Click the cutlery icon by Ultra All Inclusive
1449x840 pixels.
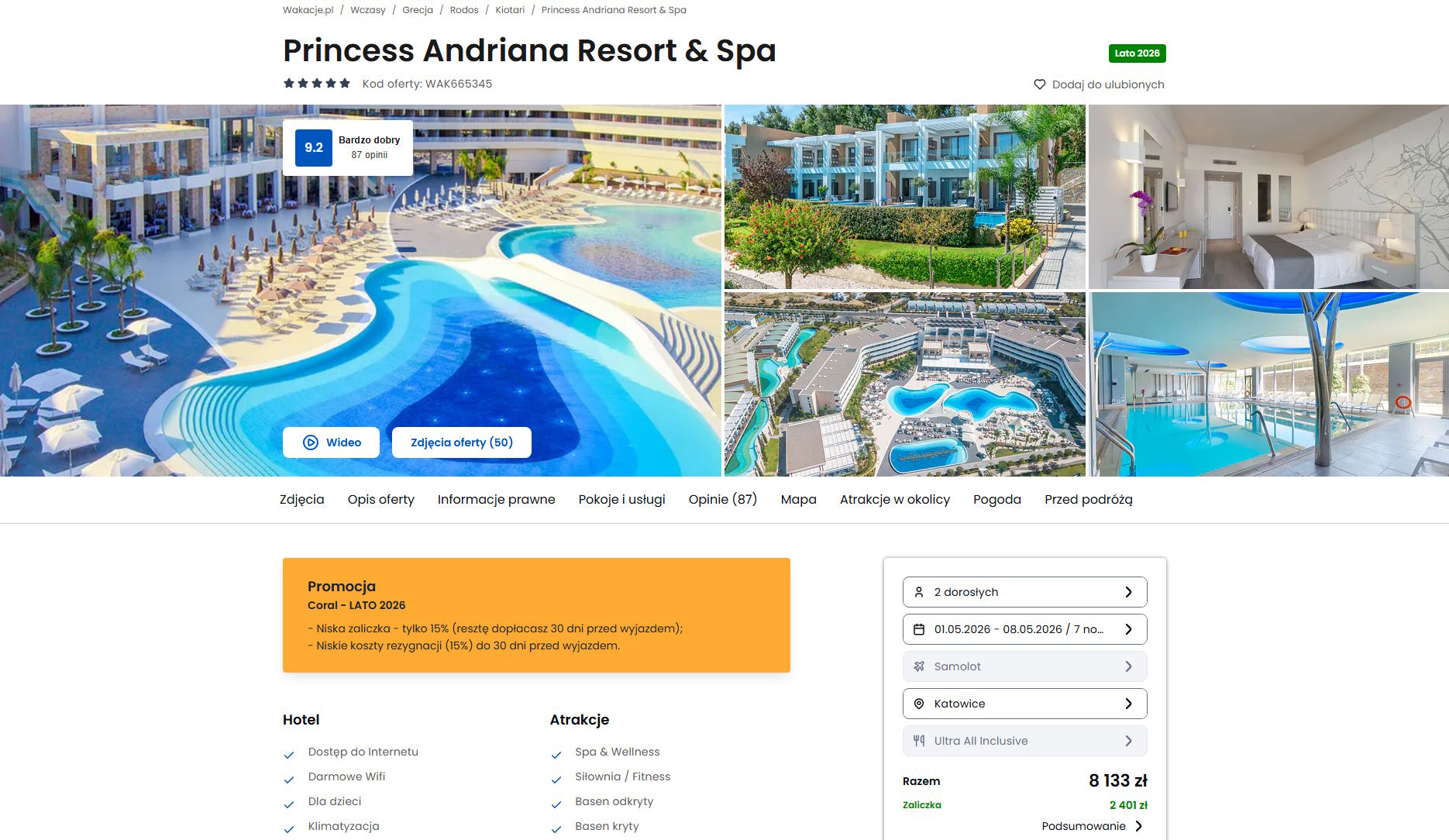click(x=919, y=741)
